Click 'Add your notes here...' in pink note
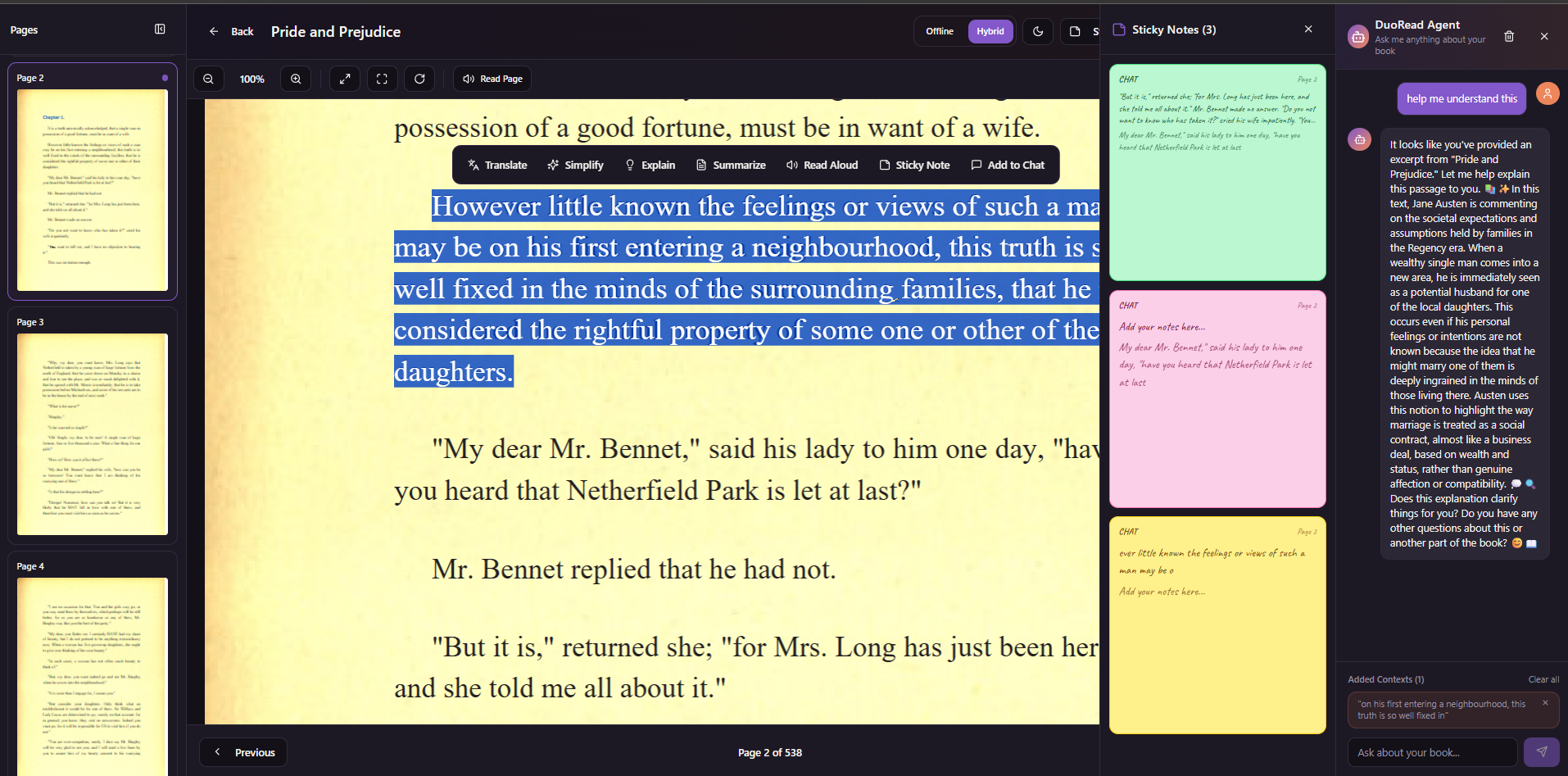The height and width of the screenshot is (776, 1568). [x=1162, y=327]
